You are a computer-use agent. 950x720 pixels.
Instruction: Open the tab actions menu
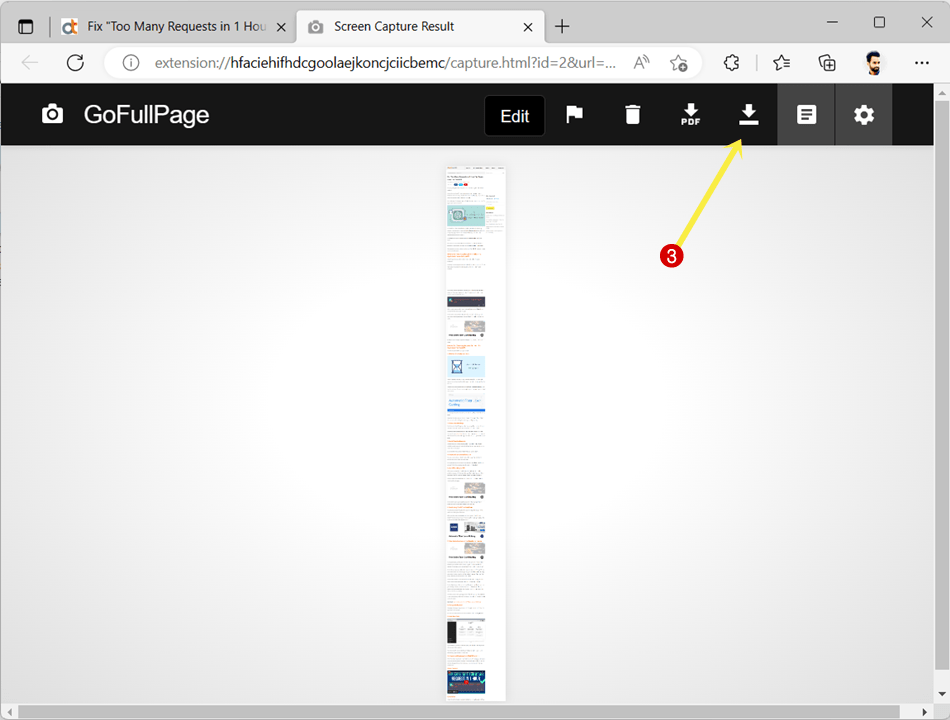click(25, 26)
